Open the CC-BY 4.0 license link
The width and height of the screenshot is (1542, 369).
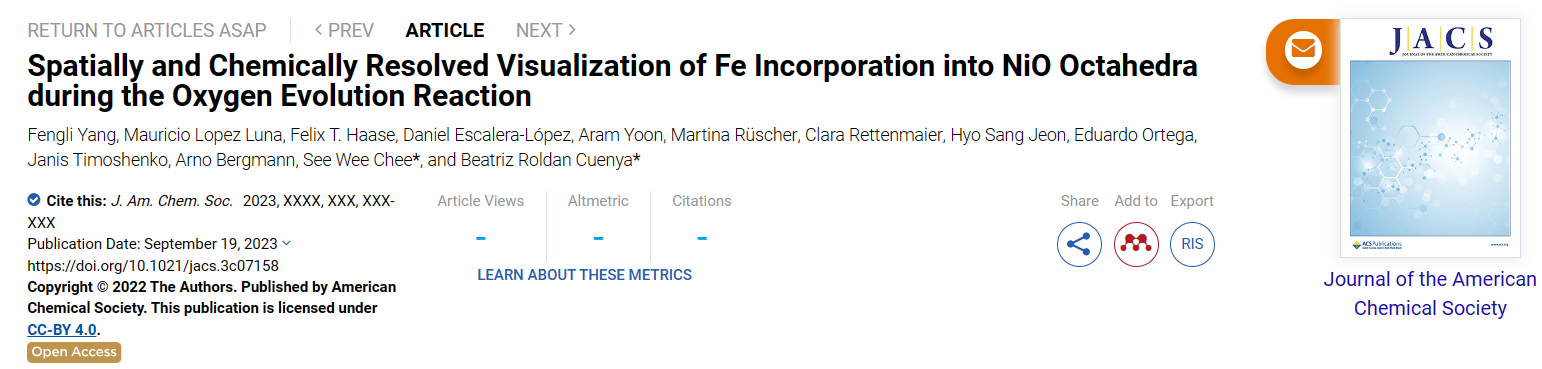point(63,329)
